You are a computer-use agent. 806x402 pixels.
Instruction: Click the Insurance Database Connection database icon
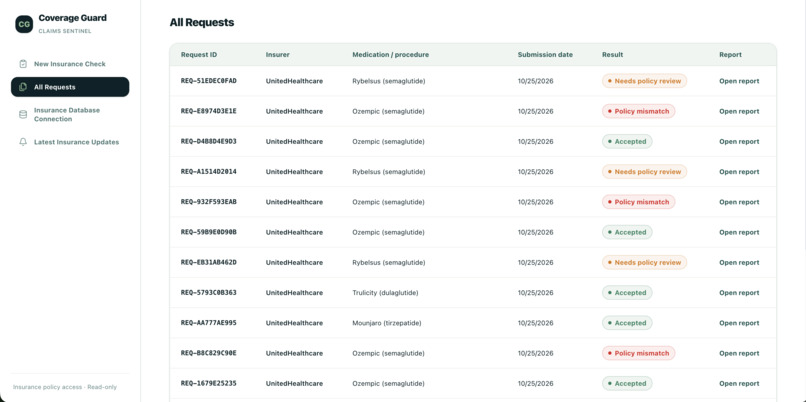click(x=23, y=115)
